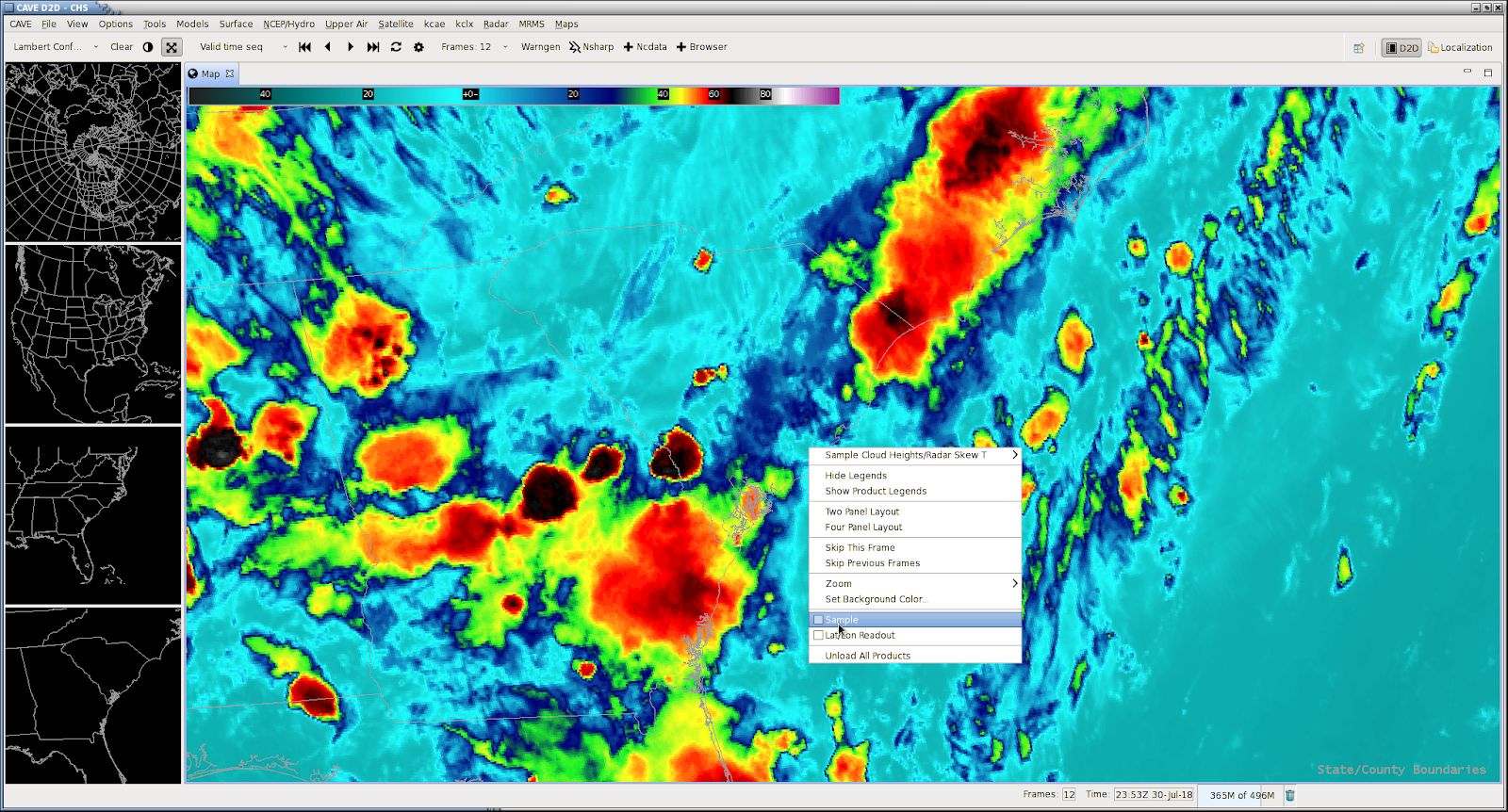Launch Ncdata from toolbar
Viewport: 1508px width, 812px height.
645,47
